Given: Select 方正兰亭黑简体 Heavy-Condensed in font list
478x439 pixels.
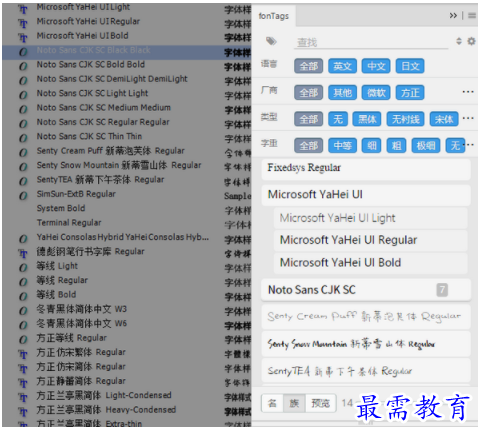Looking at the screenshot, I should [106, 410].
